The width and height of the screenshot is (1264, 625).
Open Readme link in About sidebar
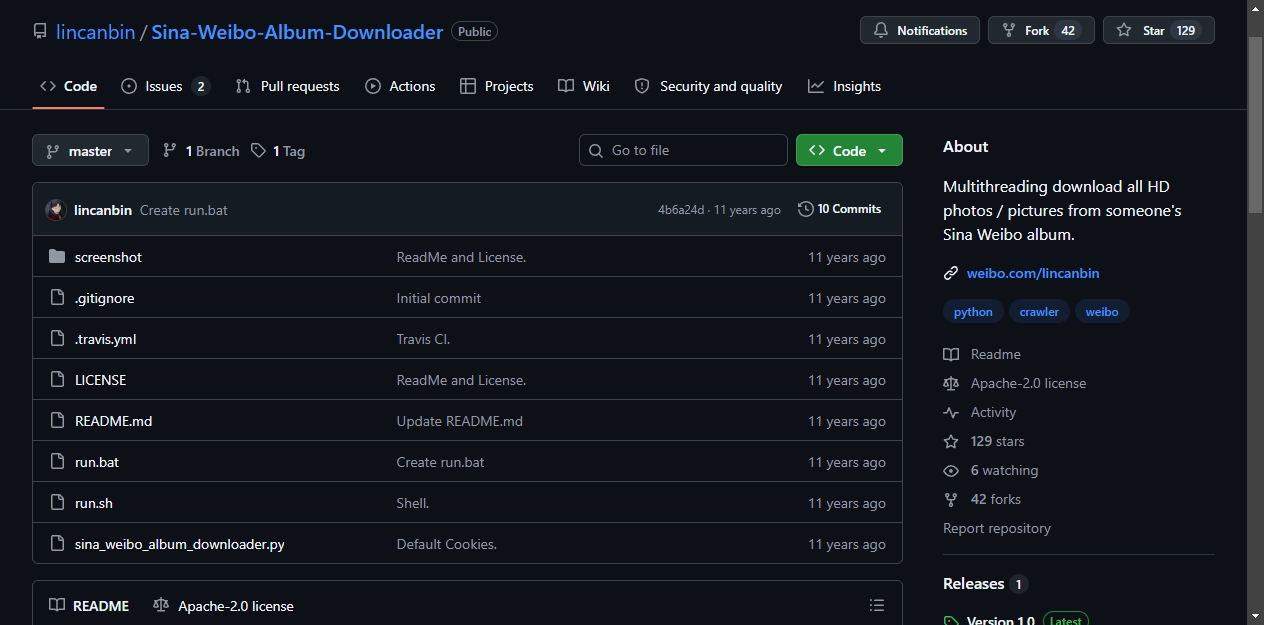point(982,354)
